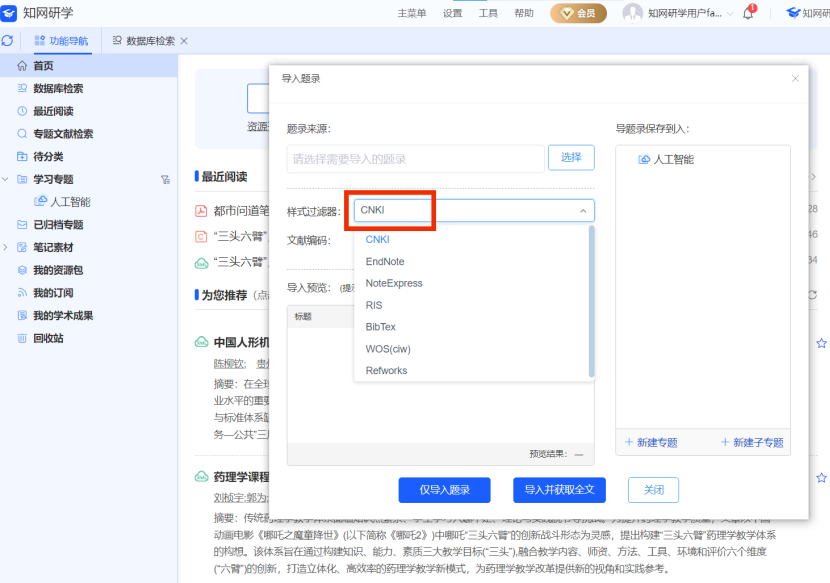Viewport: 830px width, 583px height.
Task: Click the 选择 button
Action: point(570,158)
